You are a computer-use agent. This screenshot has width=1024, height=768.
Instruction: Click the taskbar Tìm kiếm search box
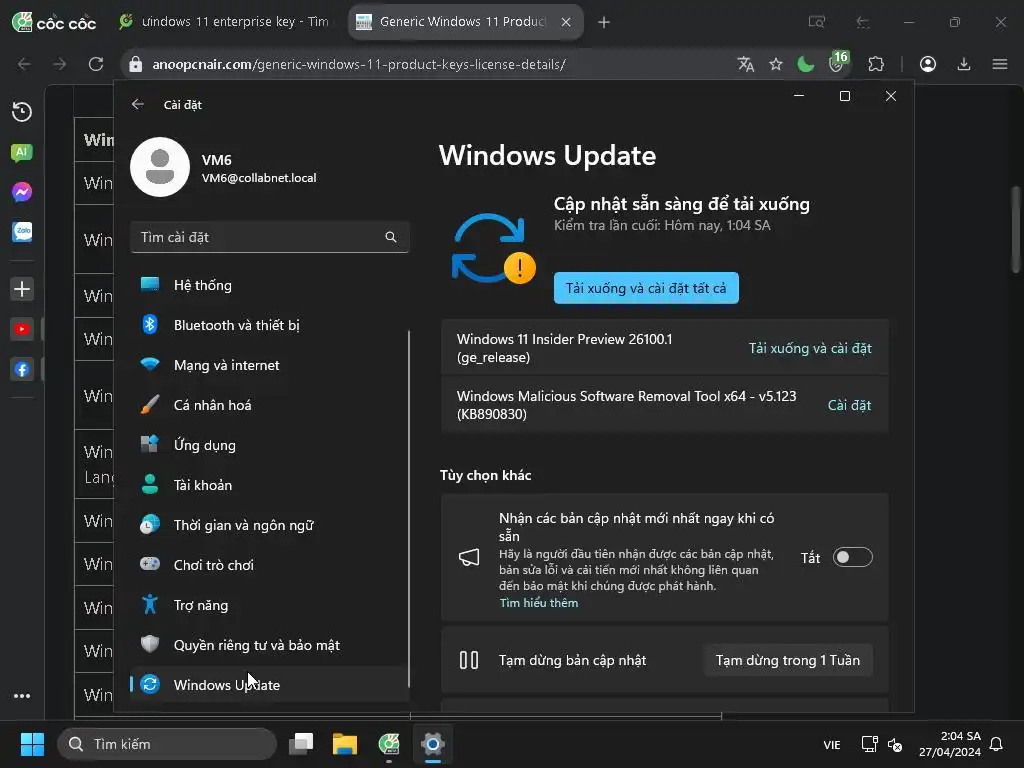[x=167, y=744]
